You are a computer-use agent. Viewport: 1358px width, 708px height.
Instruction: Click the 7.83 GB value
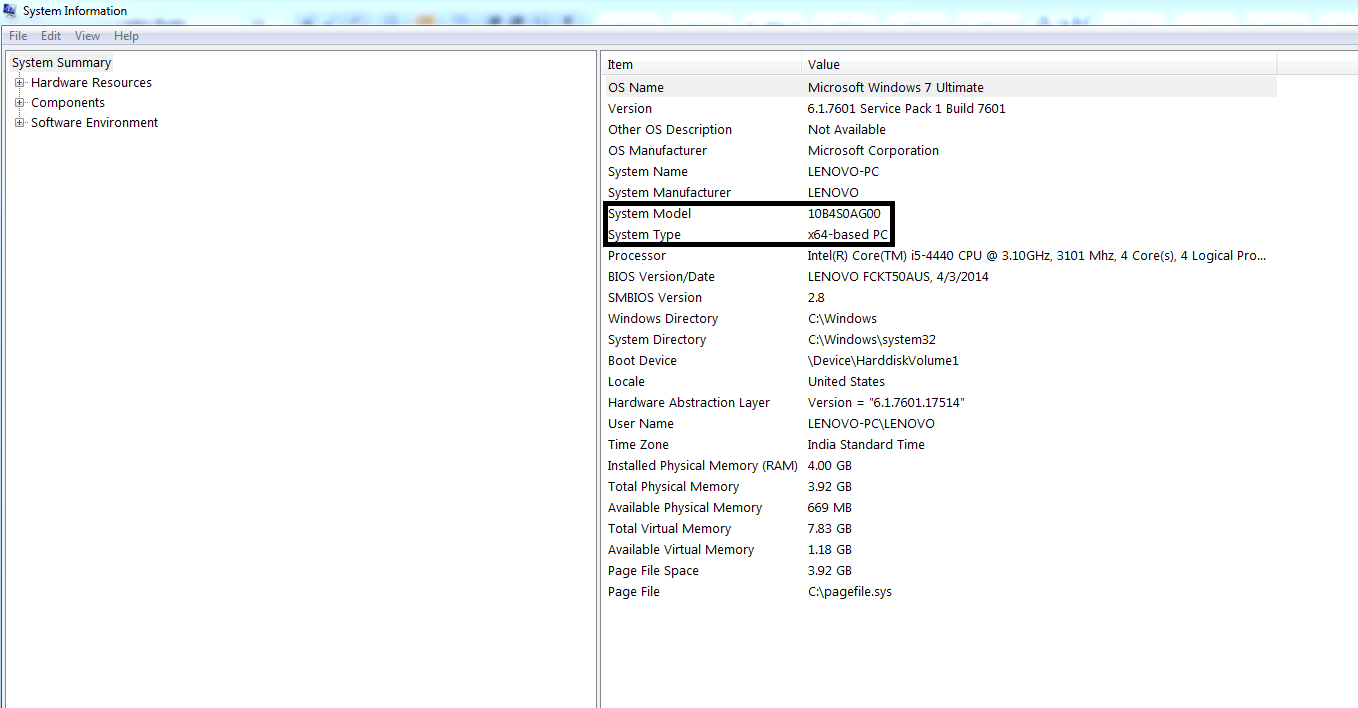[830, 529]
